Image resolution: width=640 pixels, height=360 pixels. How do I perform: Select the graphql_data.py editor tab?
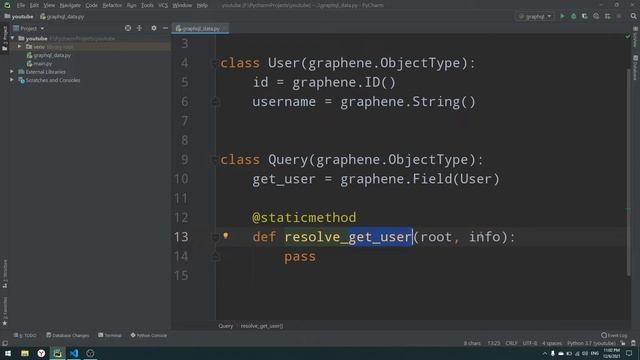200,29
